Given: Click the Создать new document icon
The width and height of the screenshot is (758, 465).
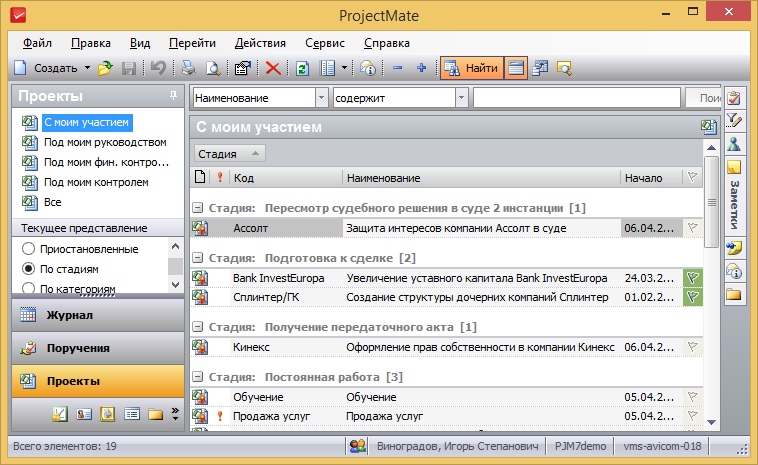Looking at the screenshot, I should [20, 68].
